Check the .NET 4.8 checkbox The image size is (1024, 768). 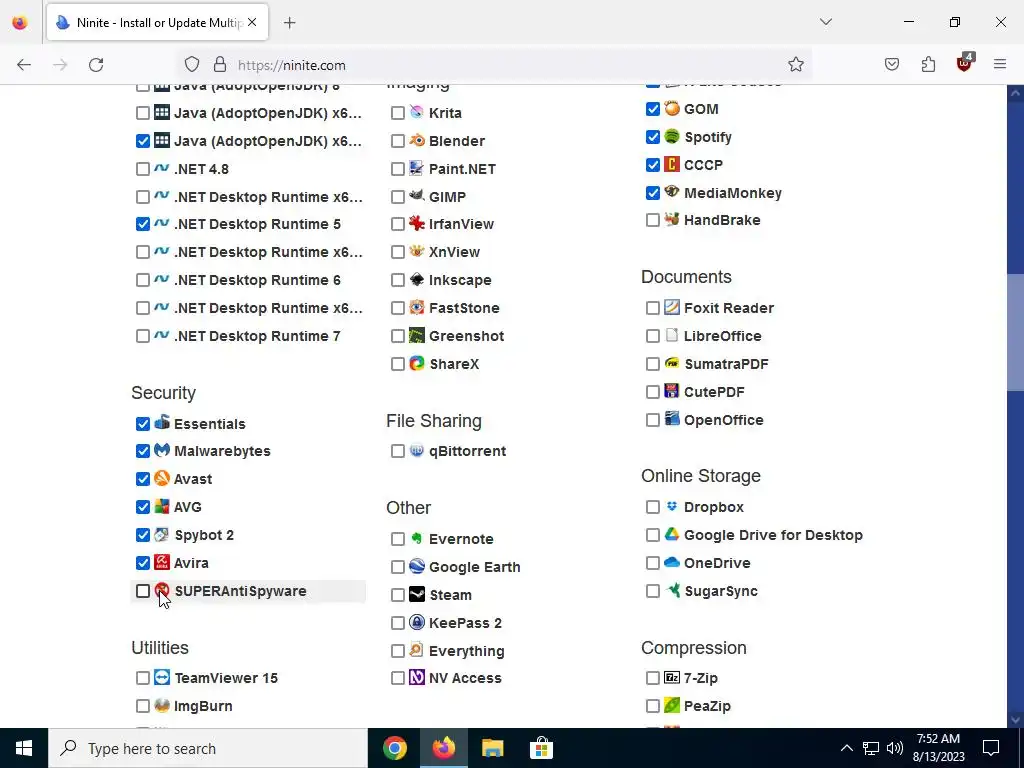tap(143, 169)
